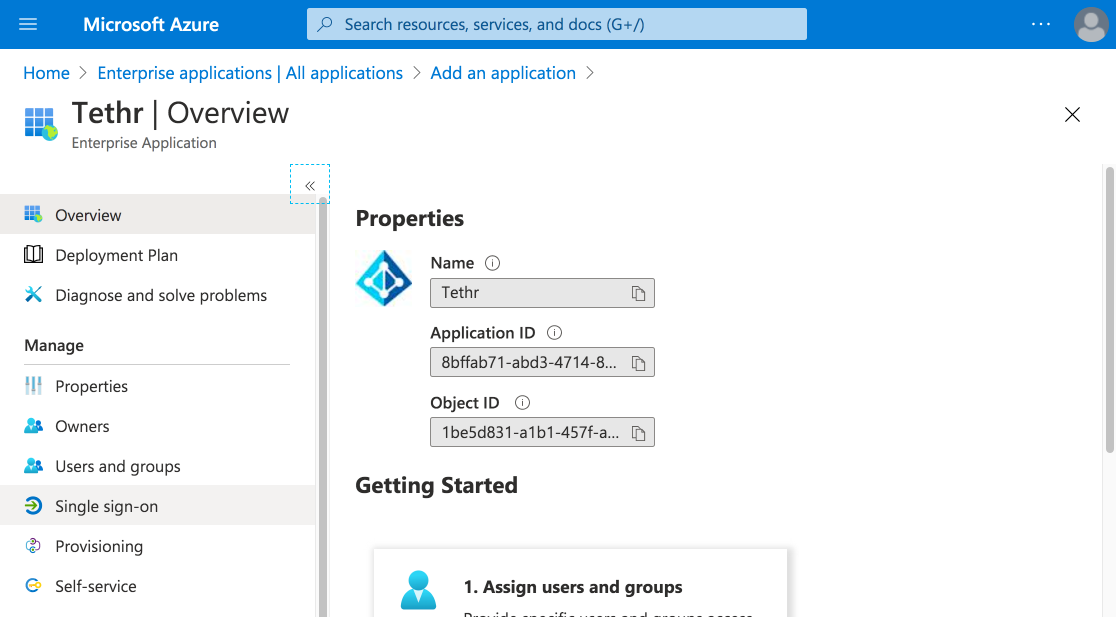Click Diagnose and solve problems
Image resolution: width=1116 pixels, height=617 pixels.
pos(159,295)
